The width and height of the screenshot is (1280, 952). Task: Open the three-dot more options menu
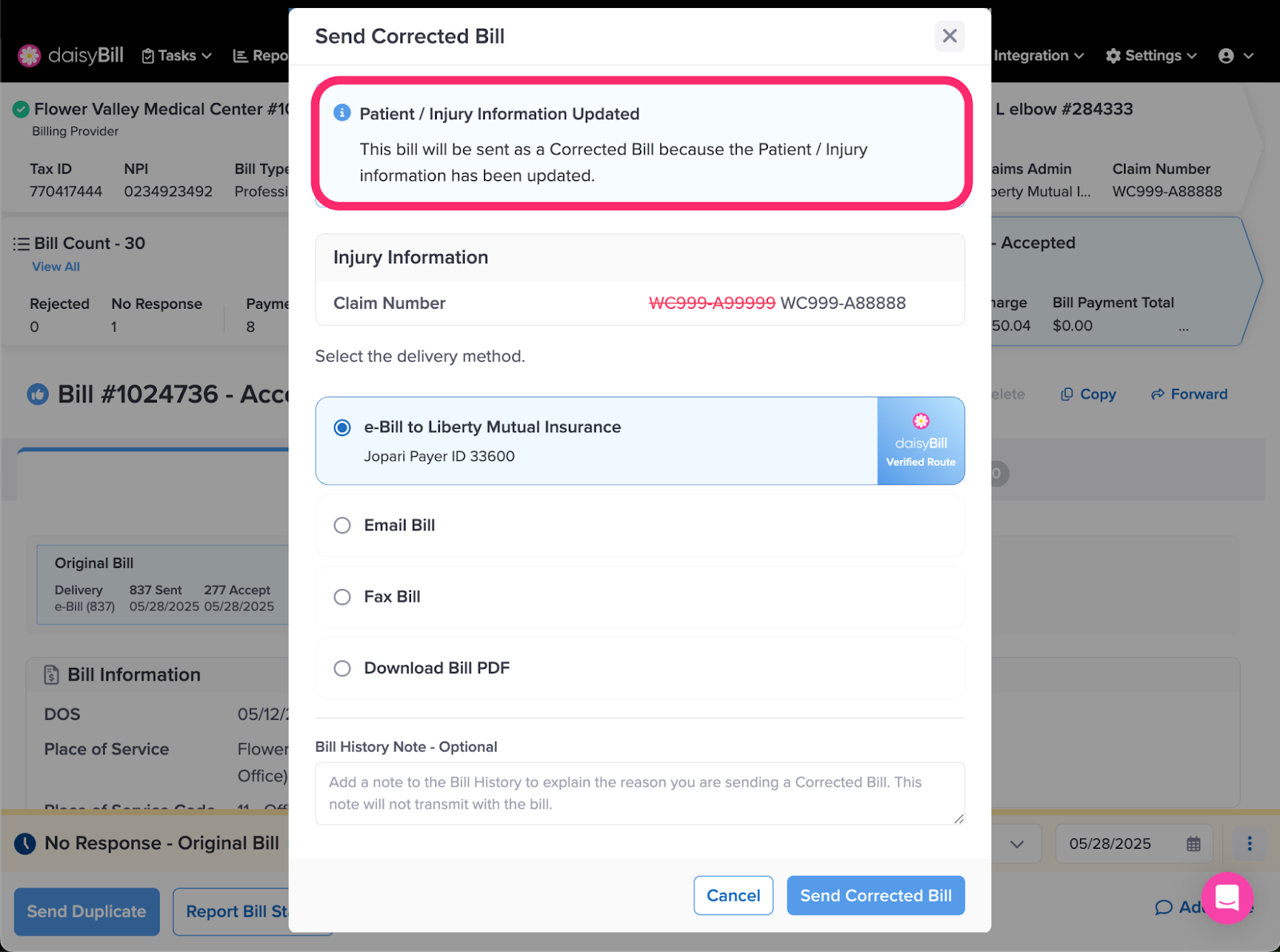point(1250,843)
